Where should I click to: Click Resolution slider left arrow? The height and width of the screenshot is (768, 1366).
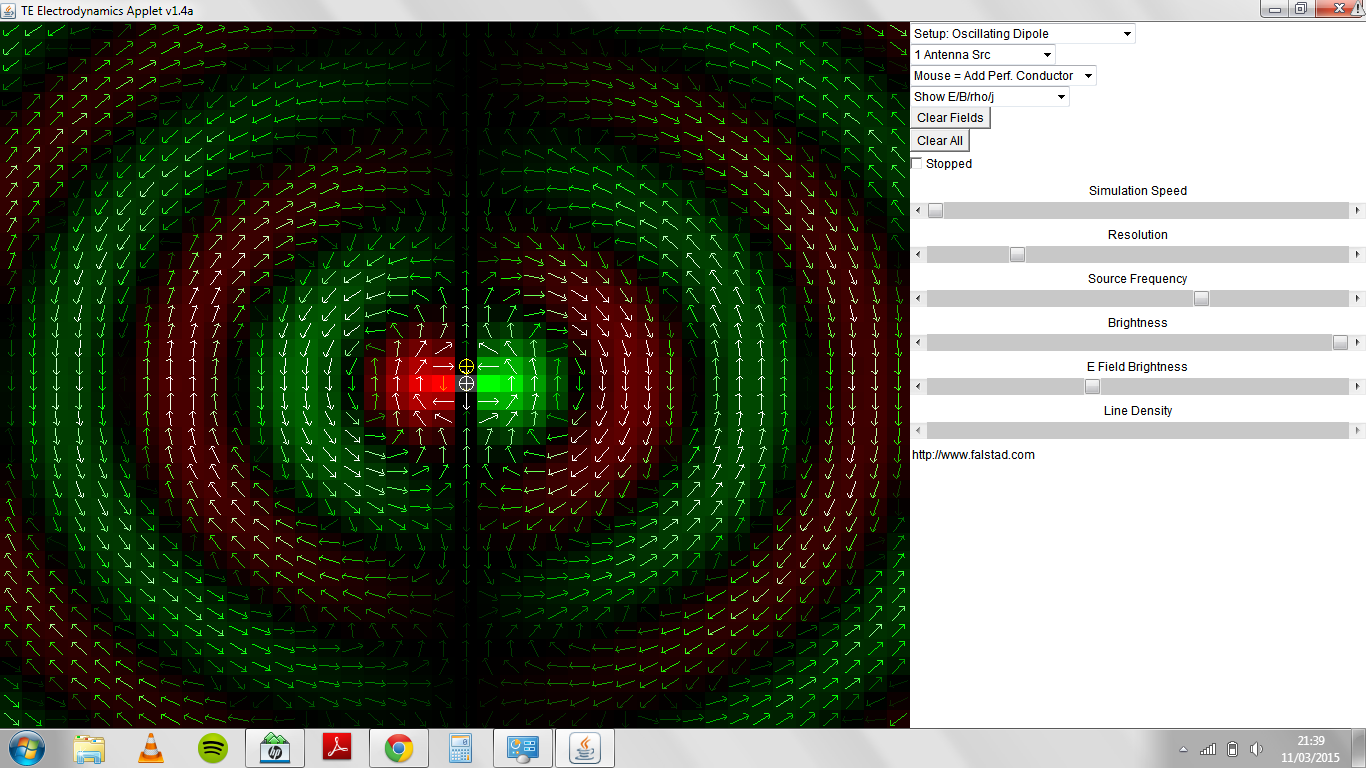point(918,255)
